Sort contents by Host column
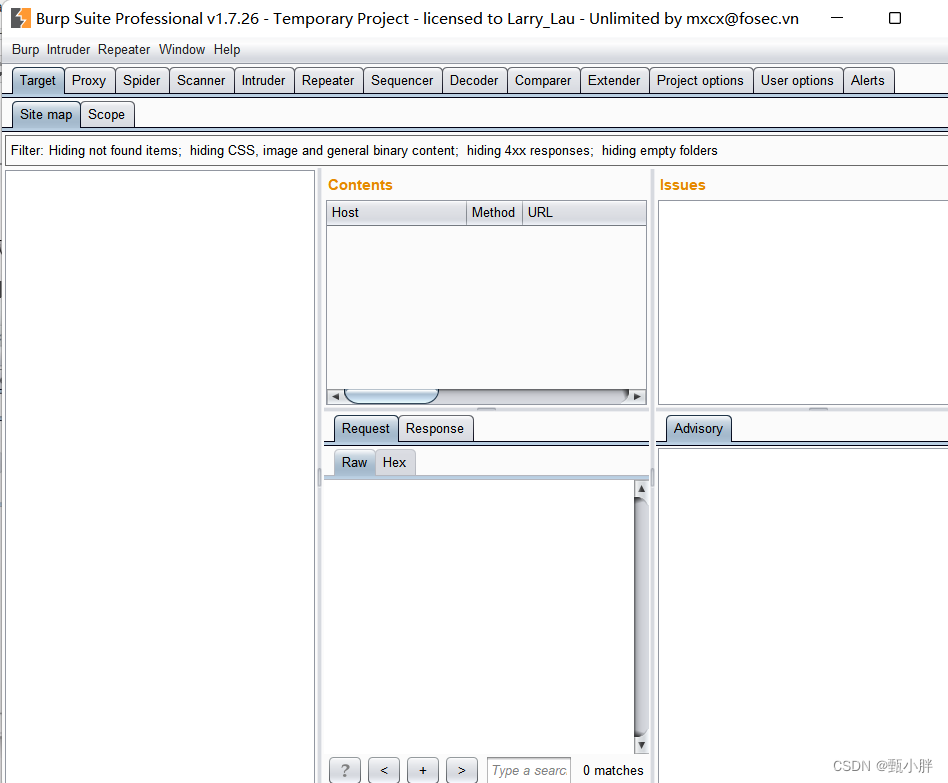The image size is (948, 783). coord(396,213)
